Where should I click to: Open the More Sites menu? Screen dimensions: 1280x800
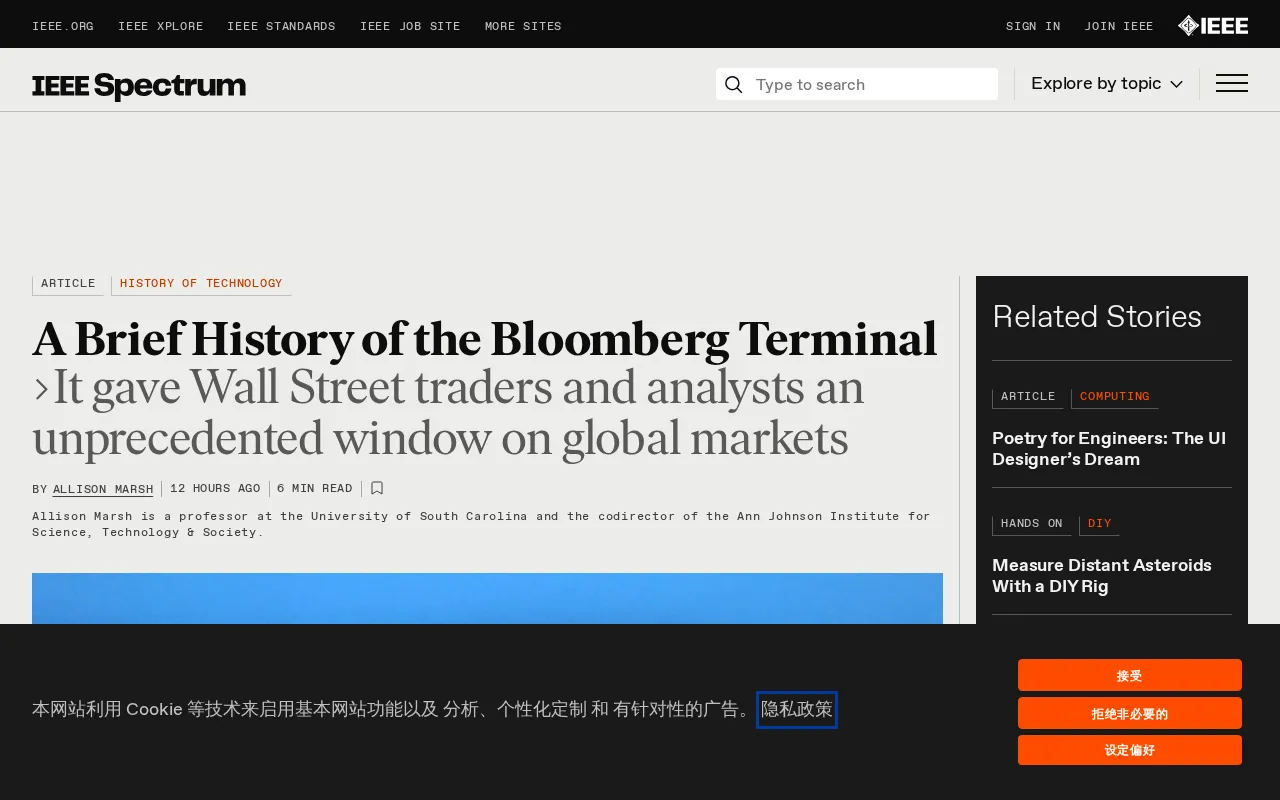point(523,27)
